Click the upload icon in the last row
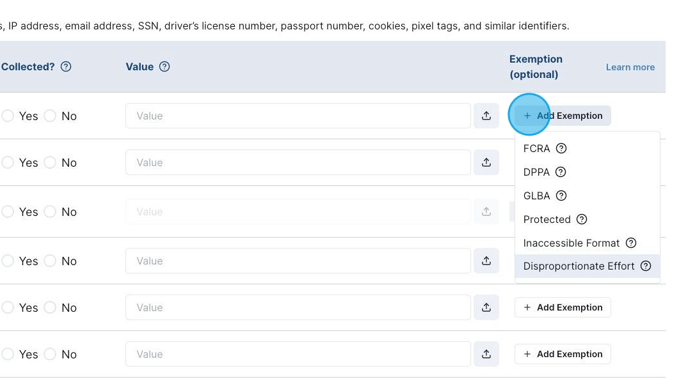This screenshot has width=688, height=384. coord(486,354)
